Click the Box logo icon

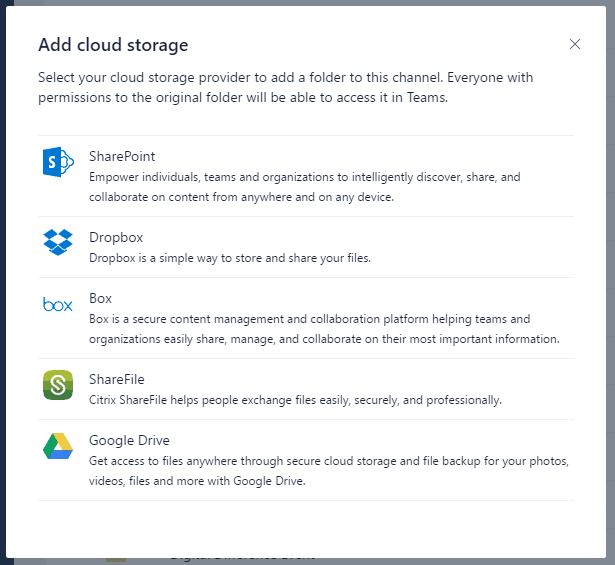pyautogui.click(x=58, y=304)
